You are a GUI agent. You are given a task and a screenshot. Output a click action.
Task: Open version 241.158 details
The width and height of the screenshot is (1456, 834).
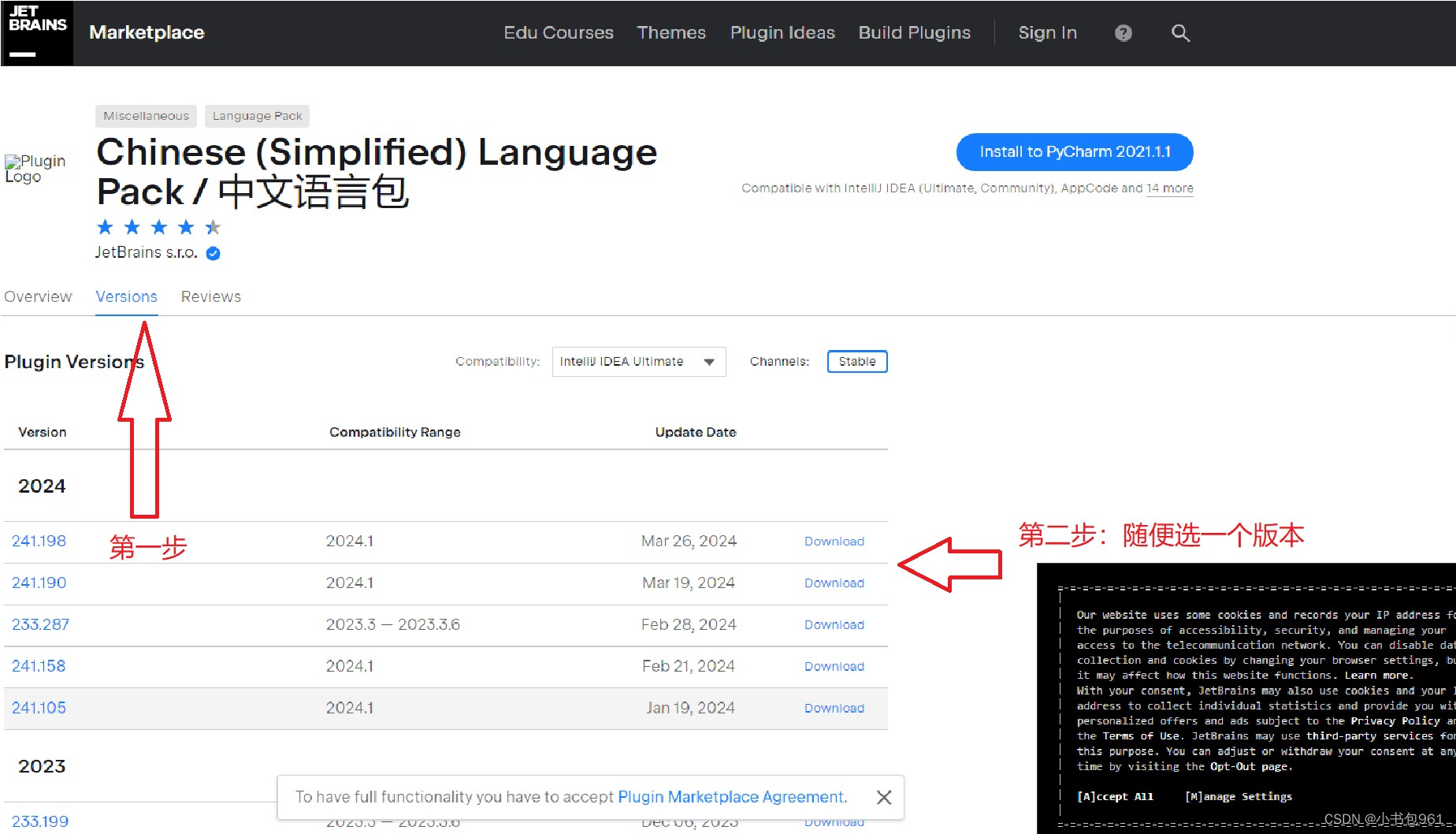click(x=39, y=667)
